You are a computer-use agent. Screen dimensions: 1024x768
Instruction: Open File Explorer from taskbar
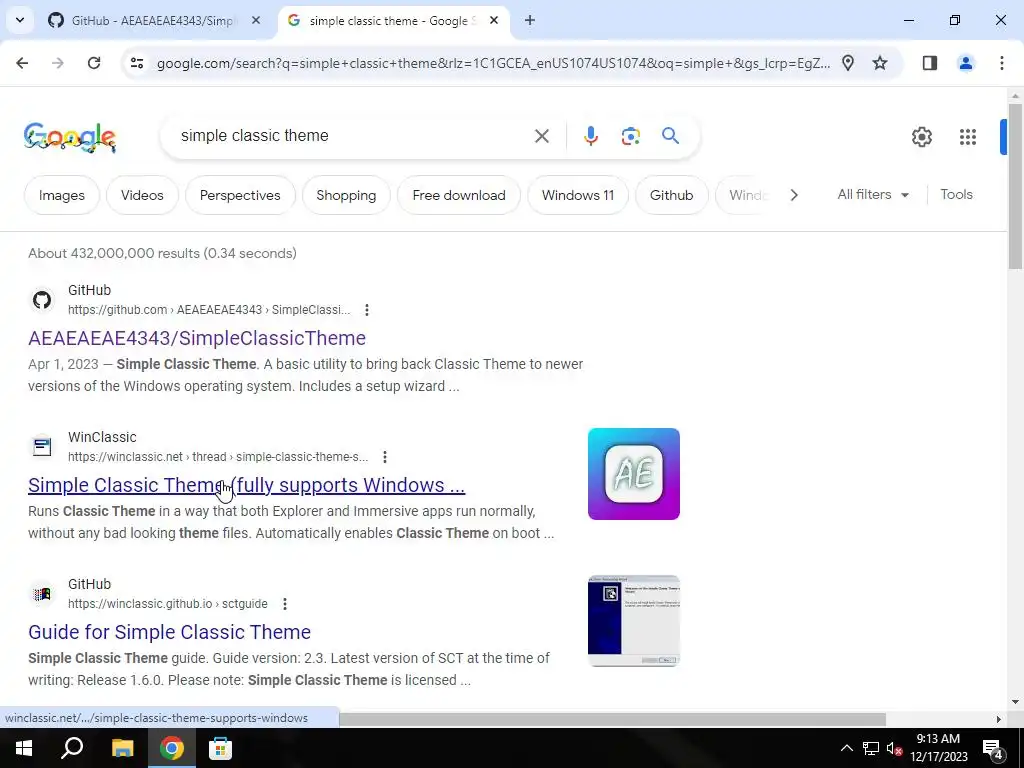coord(122,748)
